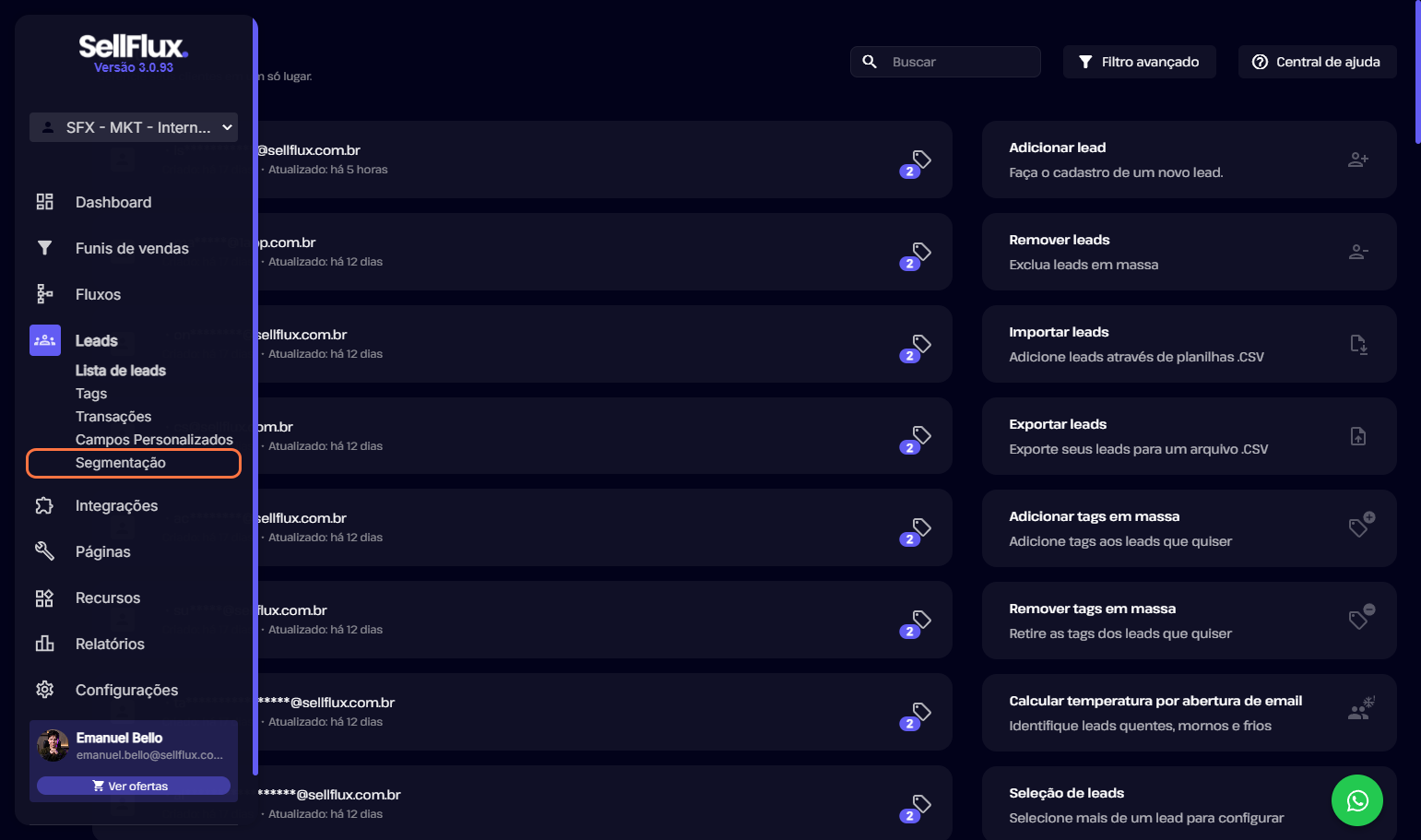Screen dimensions: 1421x840
Task: Open Central de ajuda
Action: tap(1317, 62)
